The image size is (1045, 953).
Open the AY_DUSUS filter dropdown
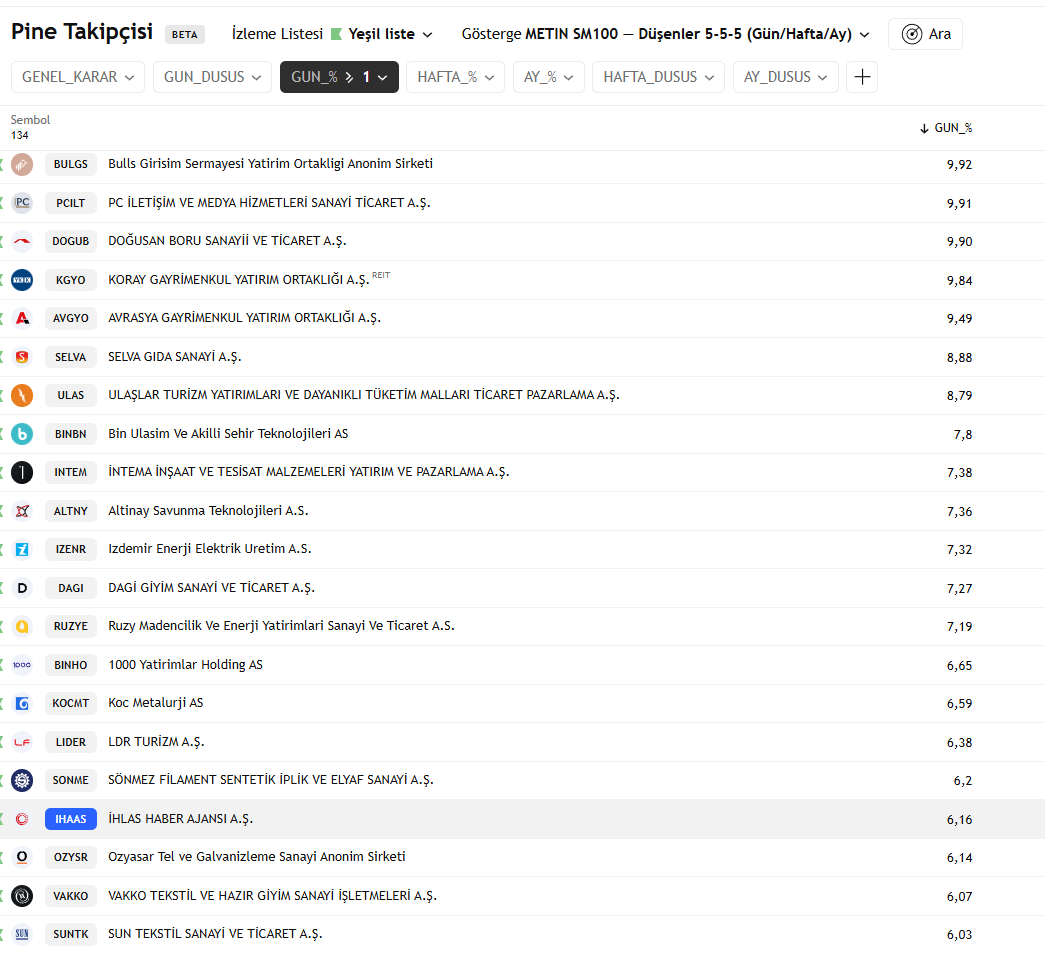point(786,77)
